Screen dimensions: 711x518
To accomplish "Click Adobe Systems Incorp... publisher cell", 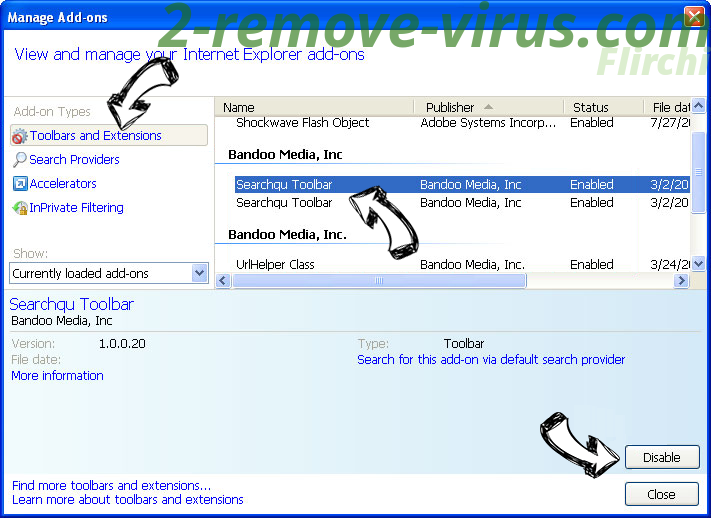I will 488,123.
